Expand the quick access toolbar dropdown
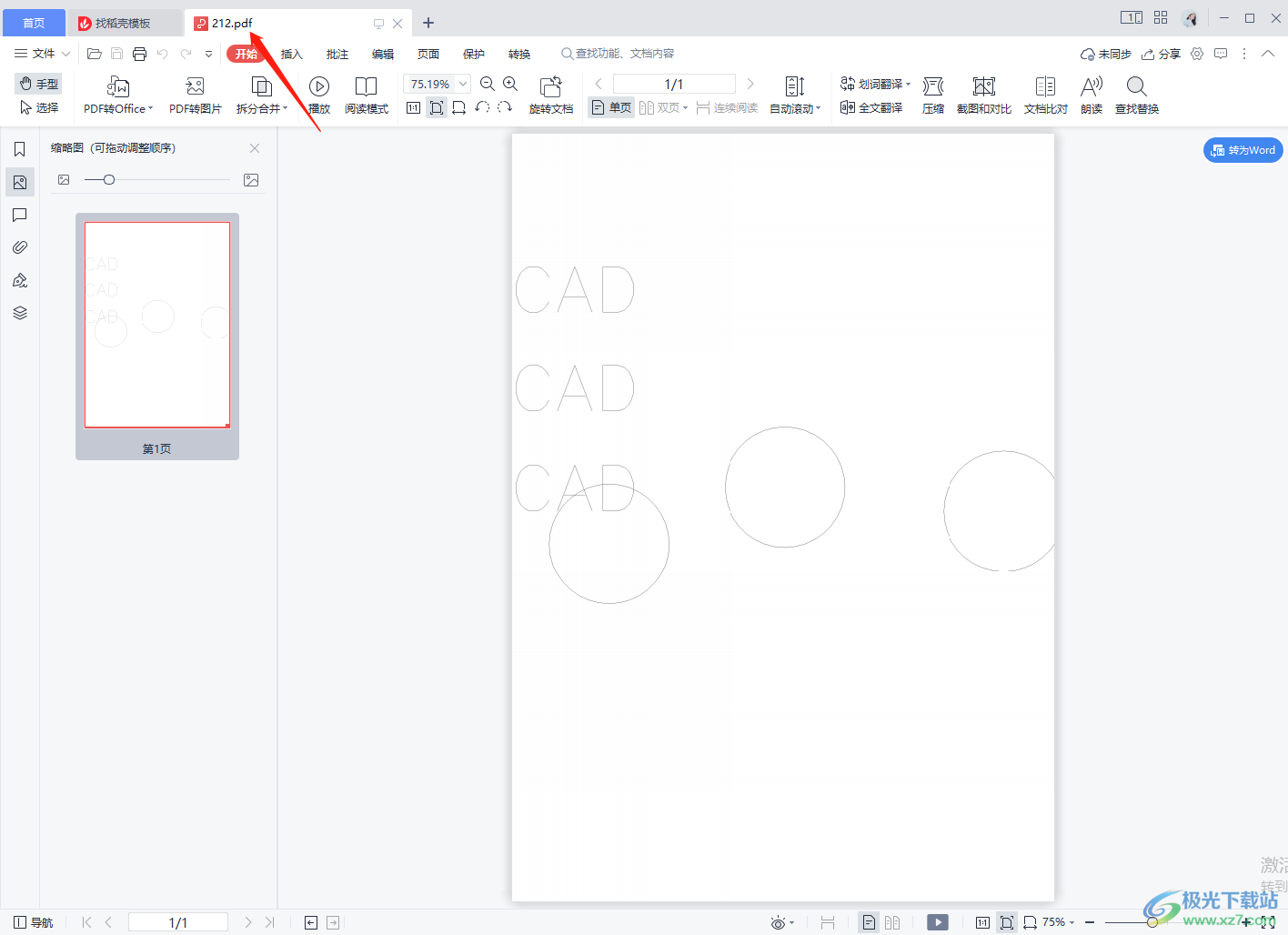This screenshot has width=1288, height=935. (208, 54)
